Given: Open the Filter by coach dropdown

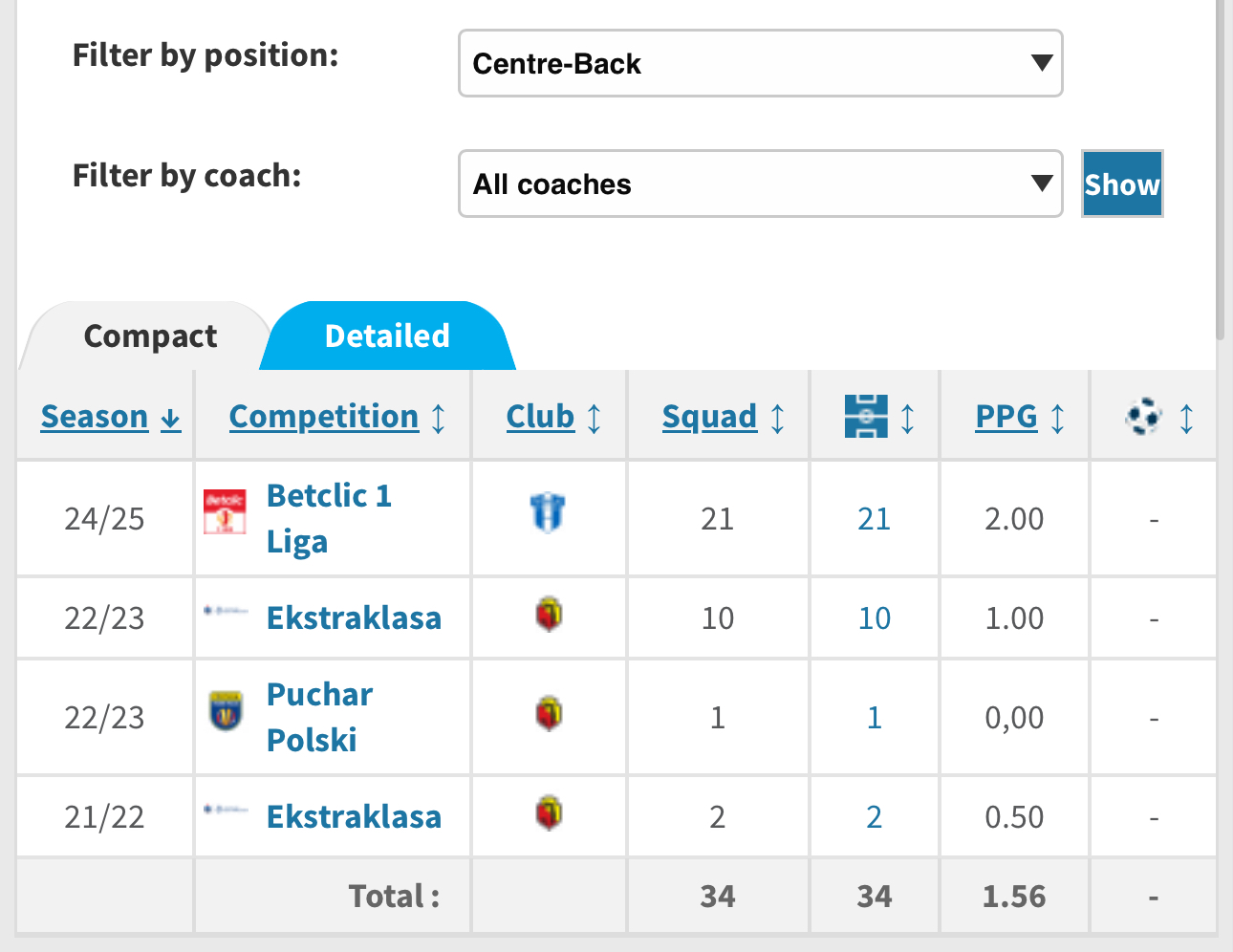Looking at the screenshot, I should click(760, 184).
